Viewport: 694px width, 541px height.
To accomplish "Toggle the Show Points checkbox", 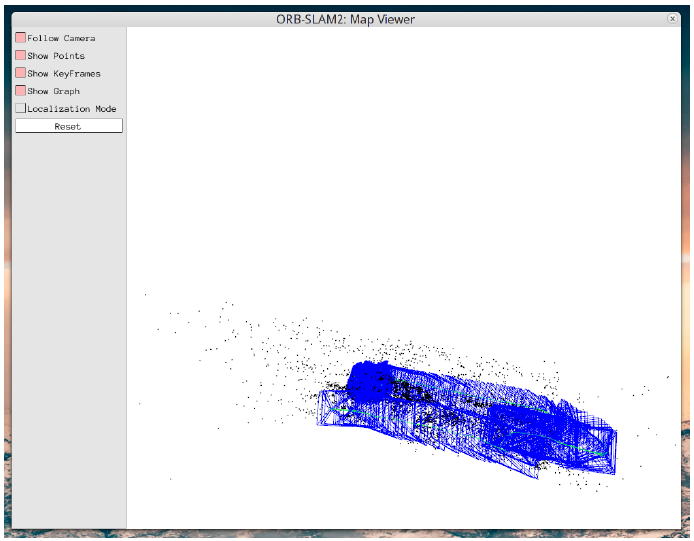I will (20, 55).
